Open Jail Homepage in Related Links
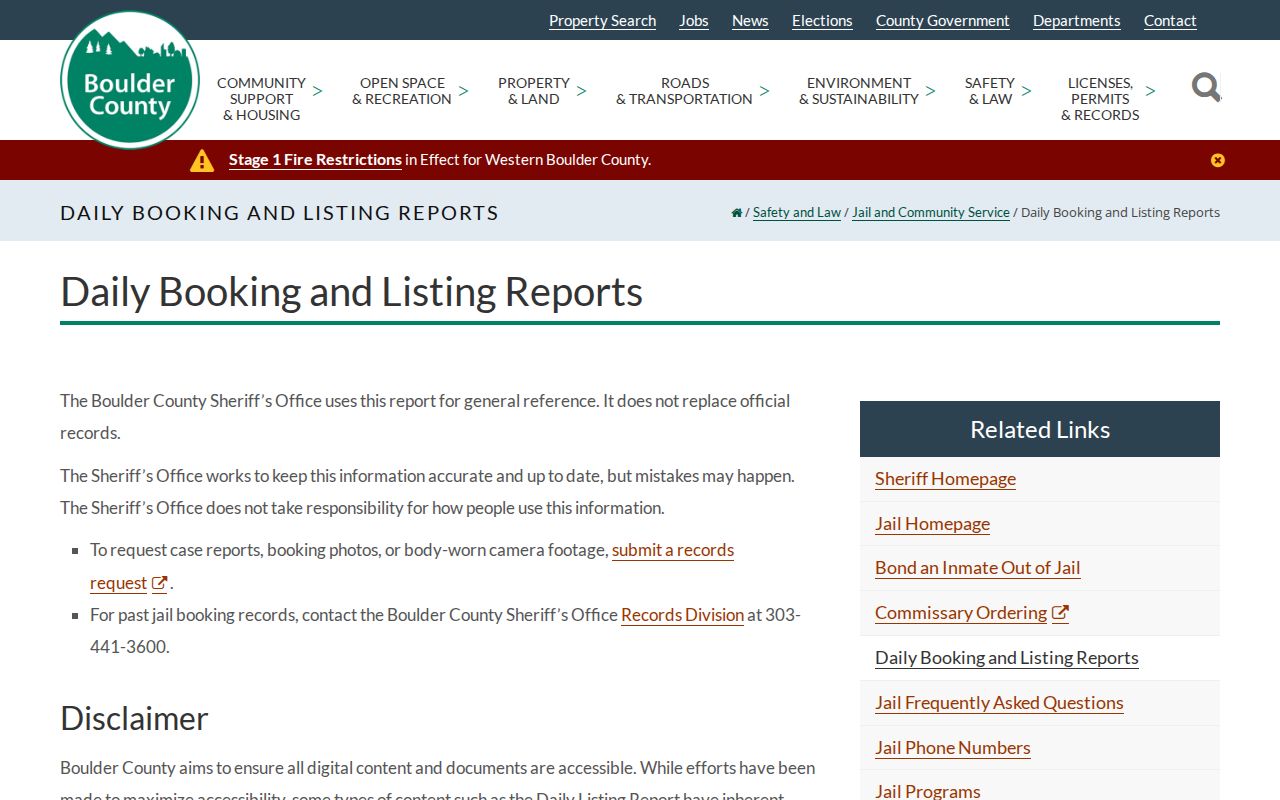 (932, 524)
